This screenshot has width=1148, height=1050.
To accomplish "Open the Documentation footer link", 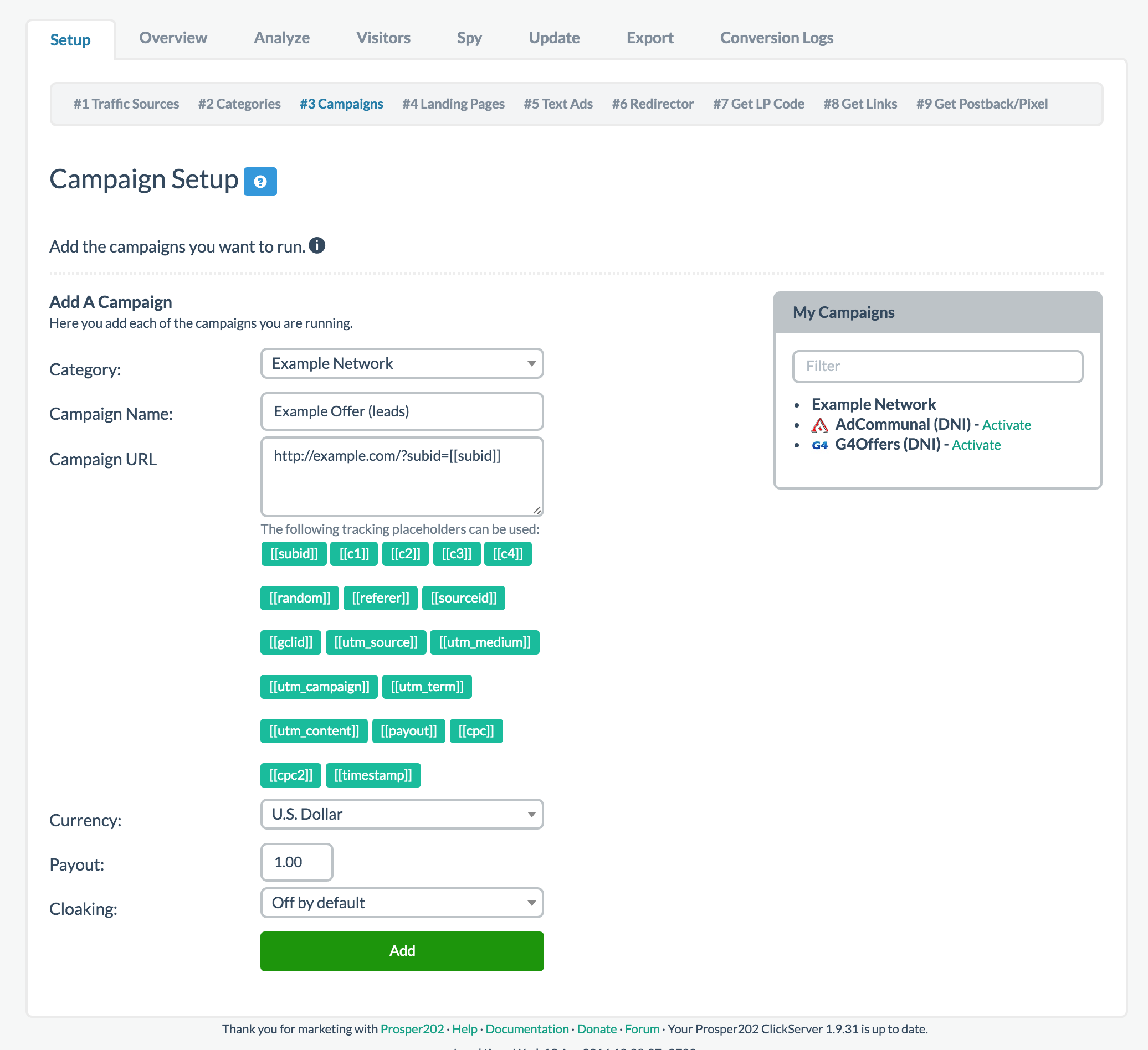I will tap(527, 1029).
